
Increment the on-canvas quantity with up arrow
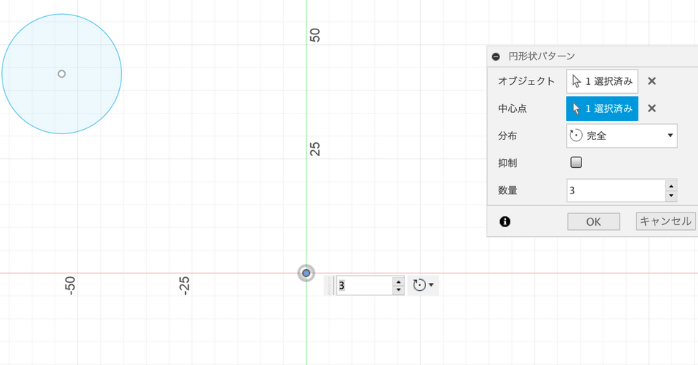point(398,281)
